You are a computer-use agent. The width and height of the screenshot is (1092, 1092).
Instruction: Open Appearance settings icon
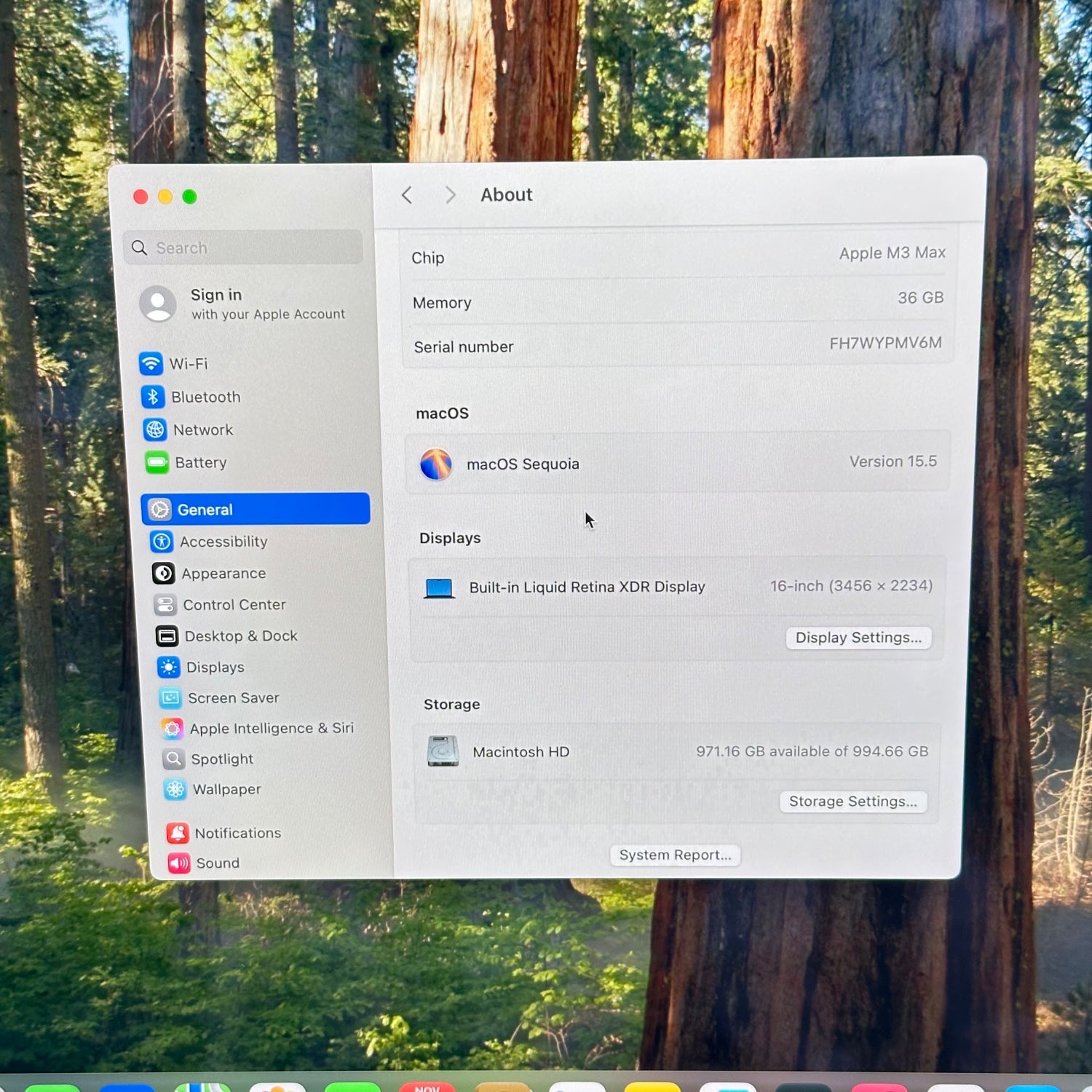(x=164, y=574)
